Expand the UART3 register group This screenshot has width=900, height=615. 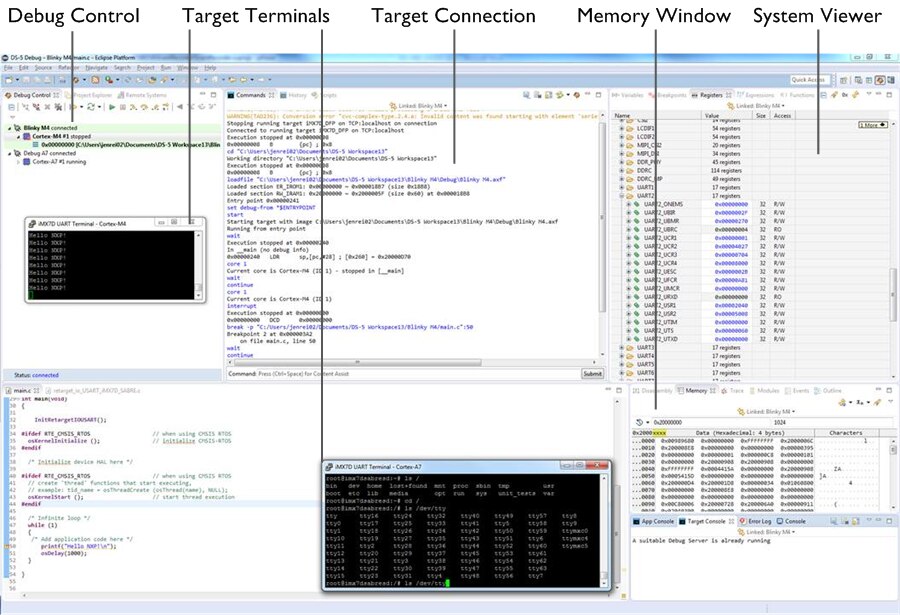[x=621, y=347]
